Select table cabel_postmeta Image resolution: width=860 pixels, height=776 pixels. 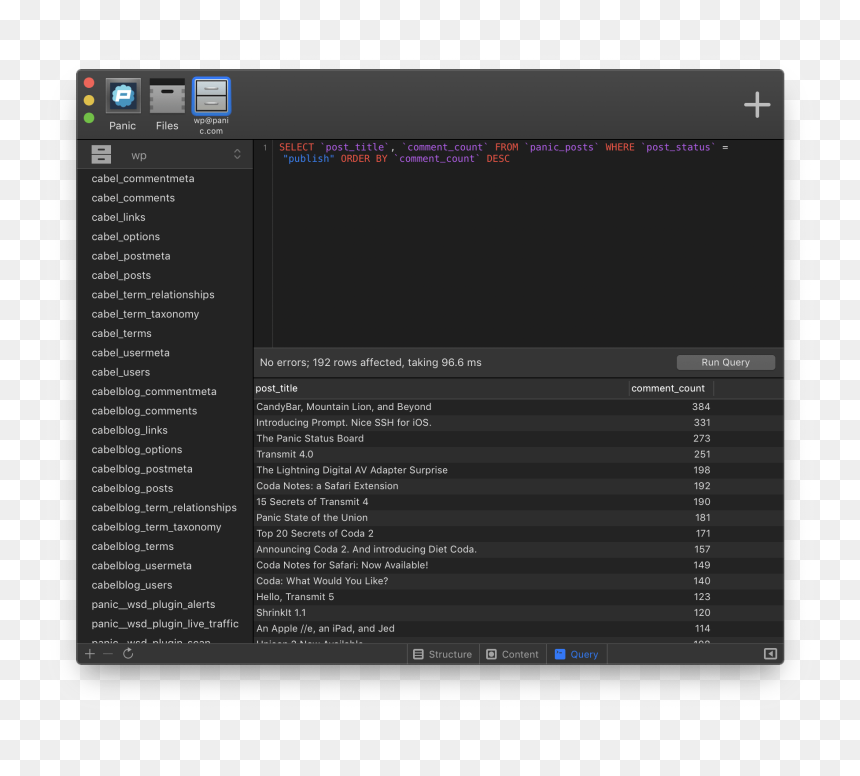[x=165, y=256]
